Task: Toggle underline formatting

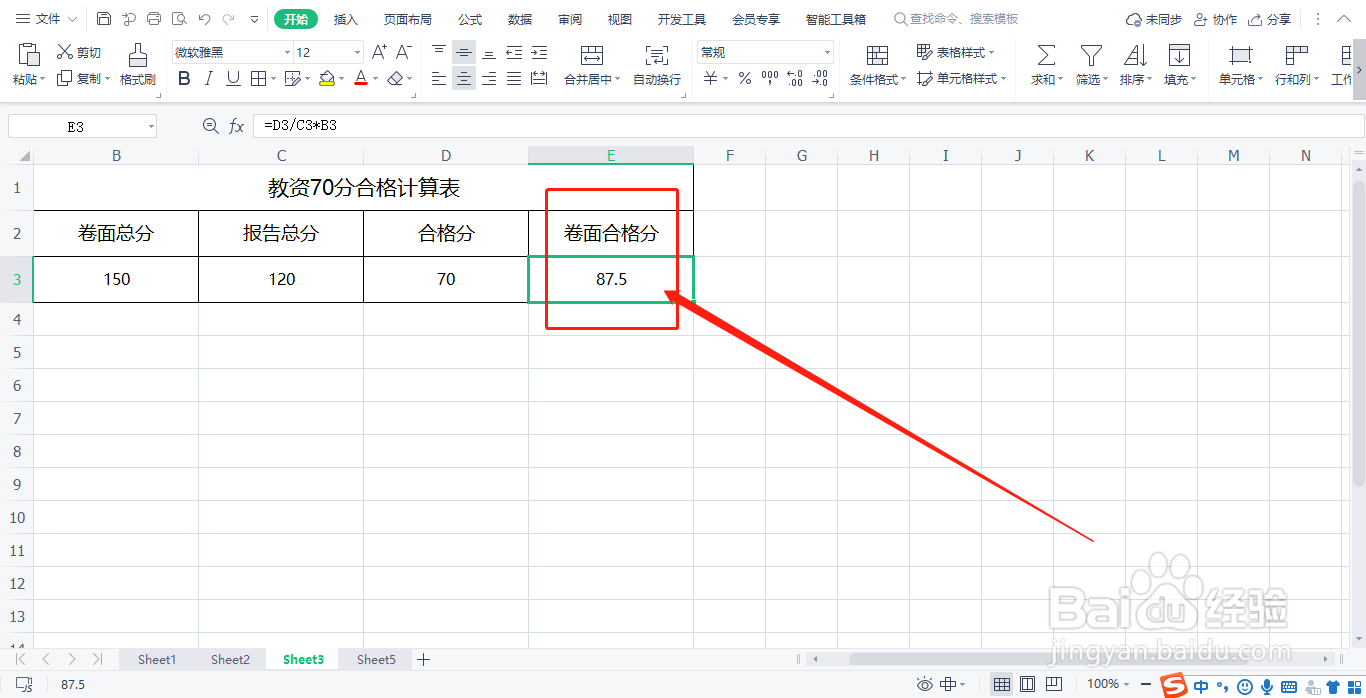Action: point(234,78)
